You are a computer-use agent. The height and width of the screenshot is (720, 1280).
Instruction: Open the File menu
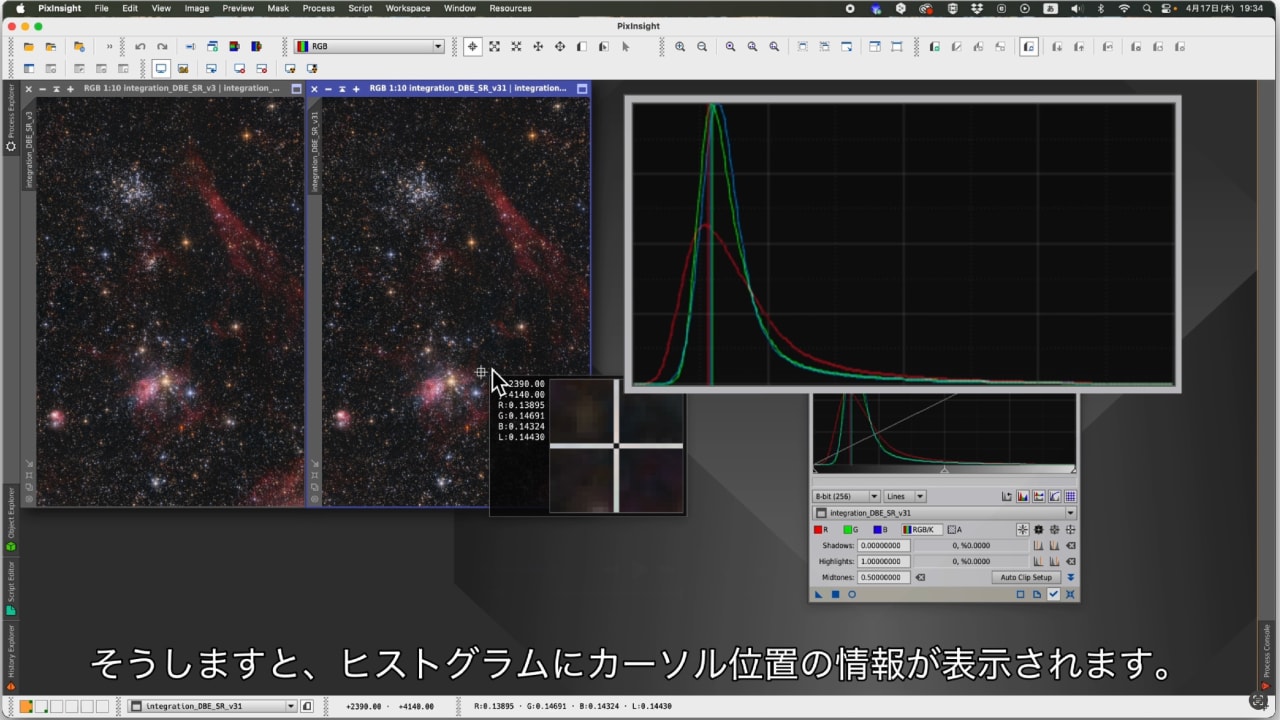tap(101, 8)
